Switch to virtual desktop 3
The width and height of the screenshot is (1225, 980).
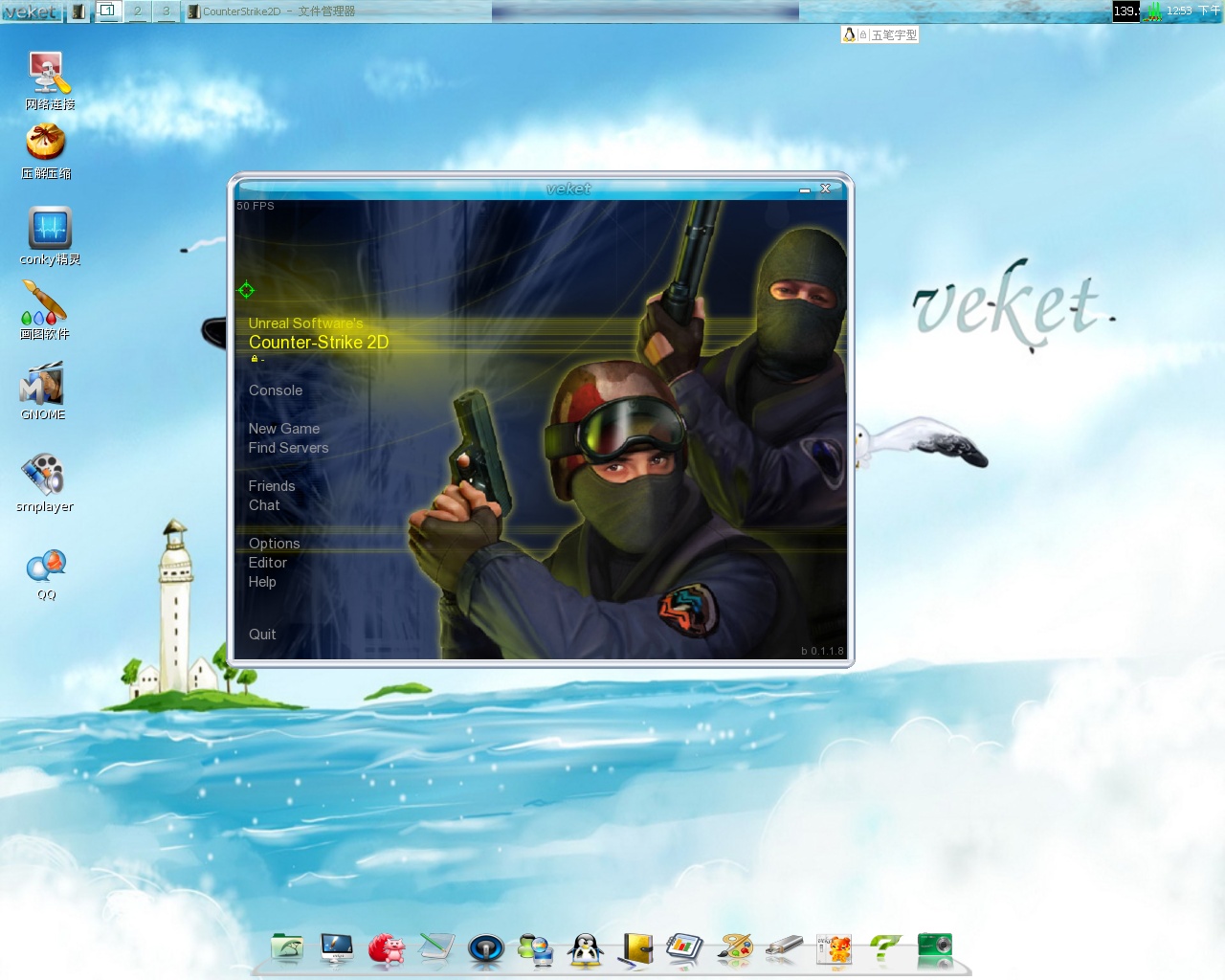point(167,11)
